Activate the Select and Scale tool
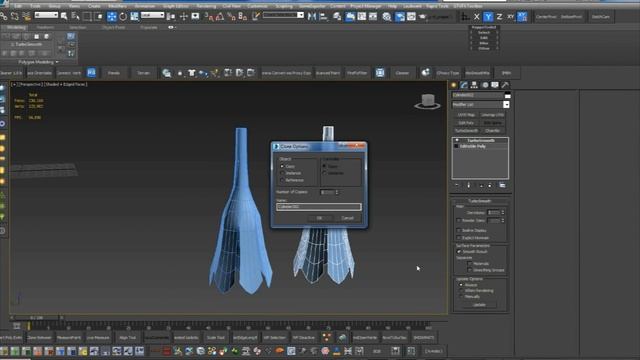This screenshot has width=640, height=360. 134,16
